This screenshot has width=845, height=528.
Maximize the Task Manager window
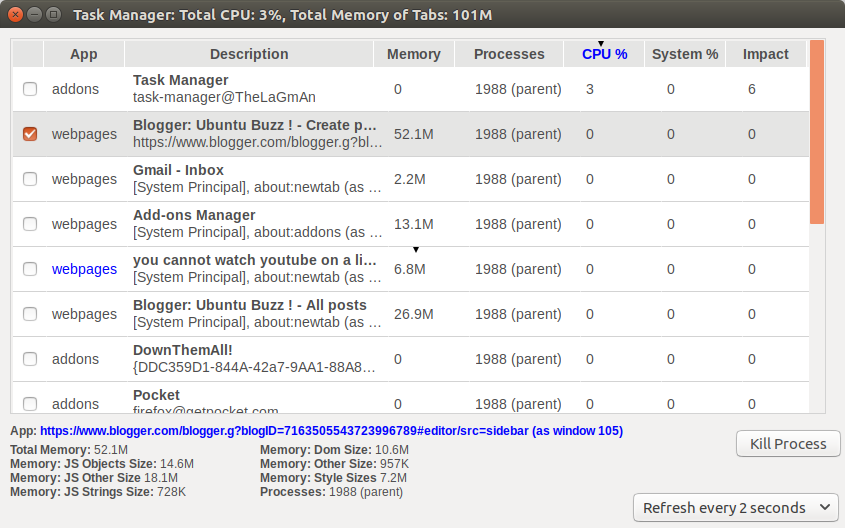tap(53, 15)
